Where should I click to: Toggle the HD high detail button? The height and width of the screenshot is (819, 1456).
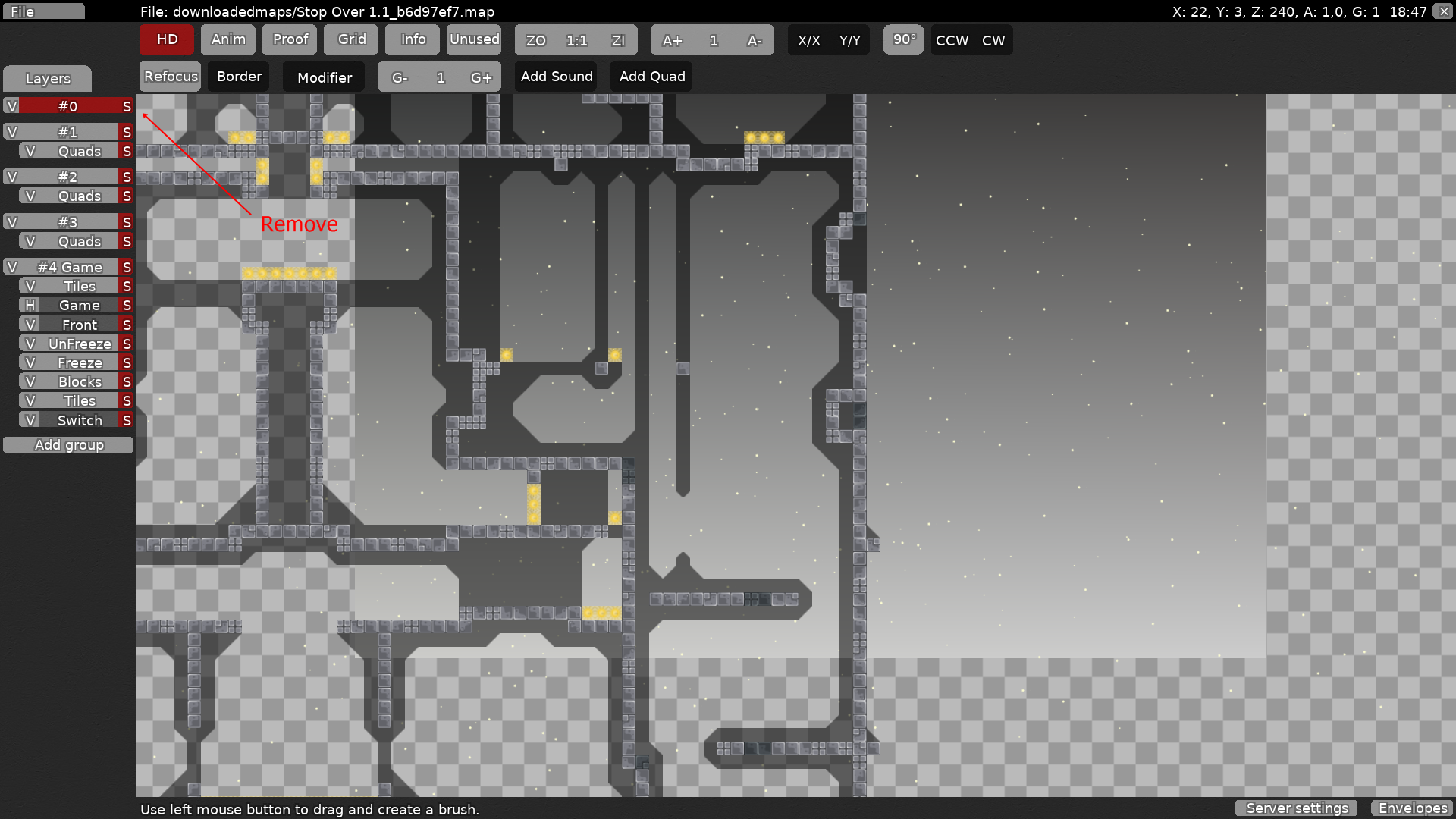tap(167, 39)
